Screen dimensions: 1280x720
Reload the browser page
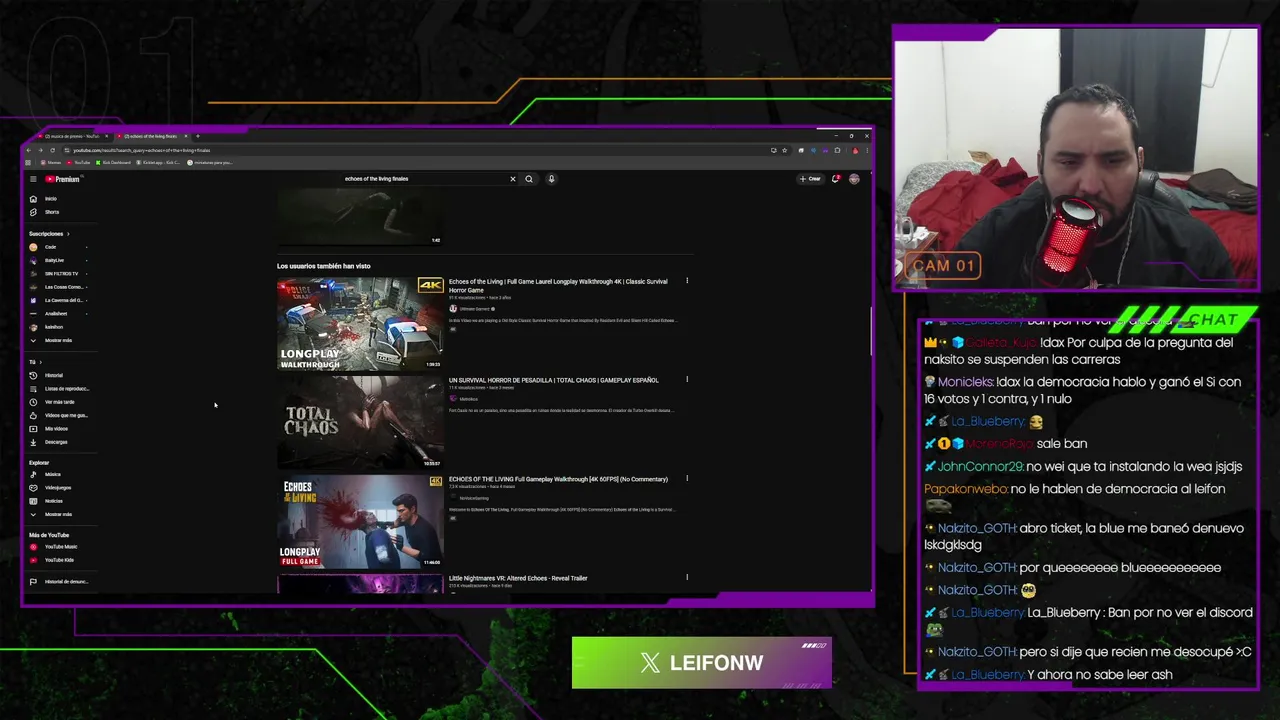(x=53, y=150)
